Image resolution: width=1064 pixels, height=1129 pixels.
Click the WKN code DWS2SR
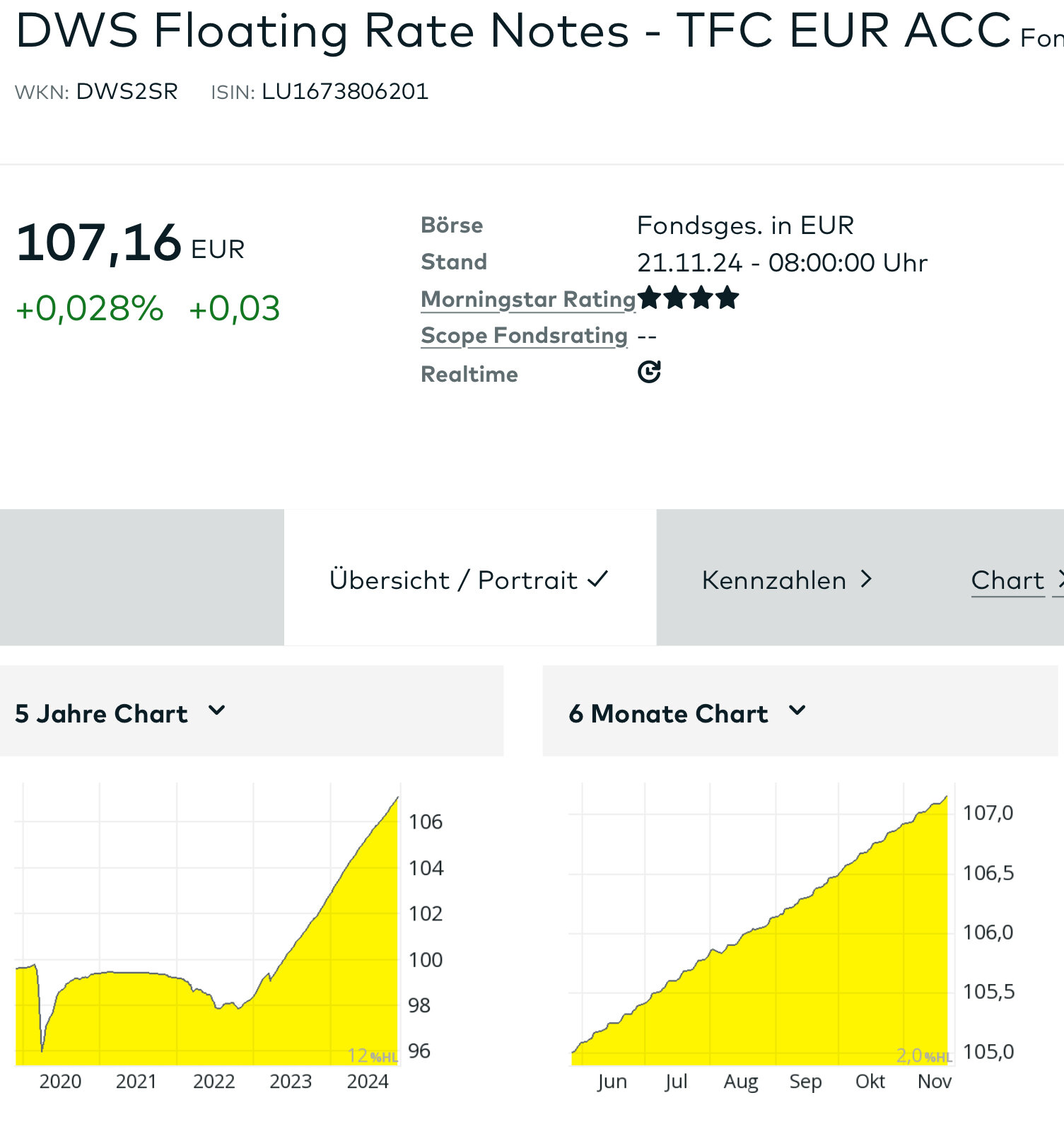click(127, 92)
